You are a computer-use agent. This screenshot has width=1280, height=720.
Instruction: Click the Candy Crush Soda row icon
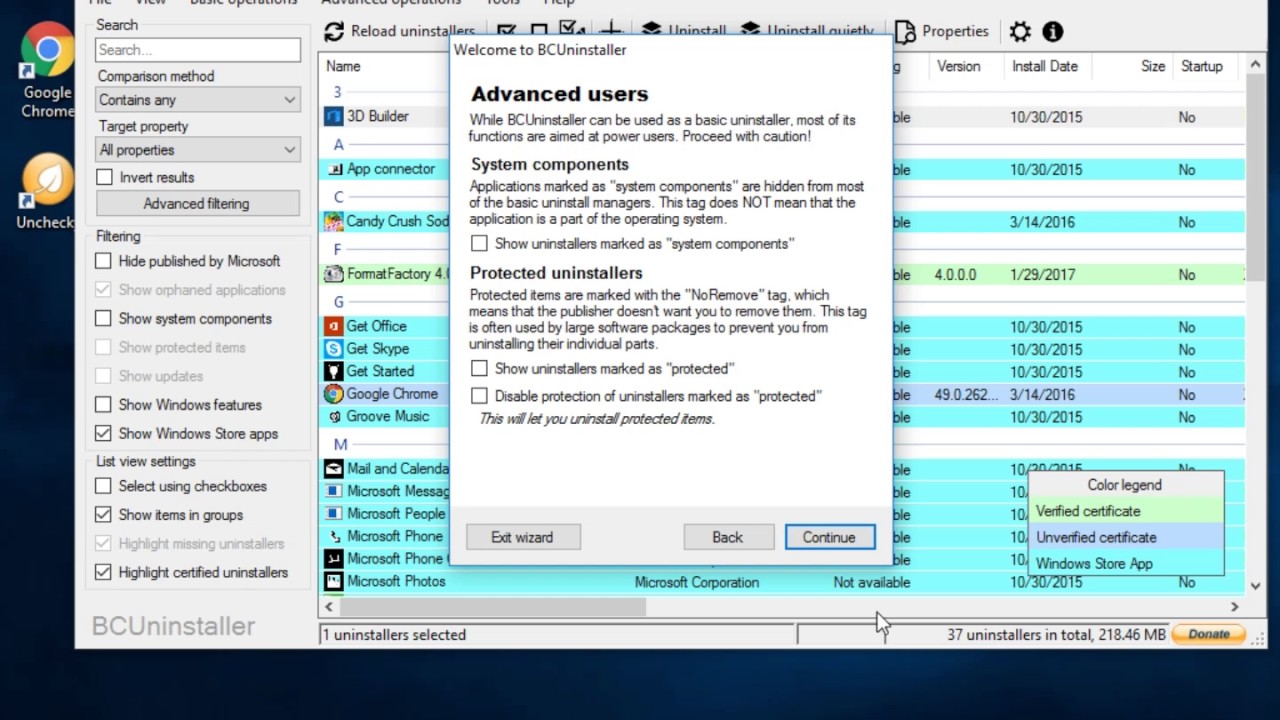point(334,222)
